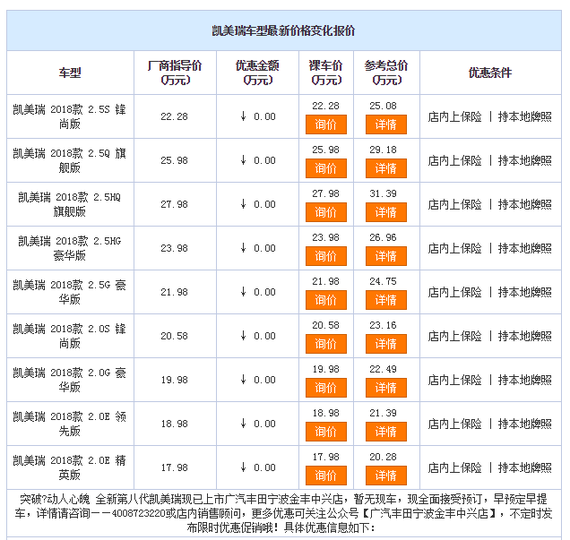Image resolution: width=570 pixels, height=540 pixels.
Task: Select model name 凯美瑞 2018款 2.5HQ 旗舰版
Action: pos(69,204)
